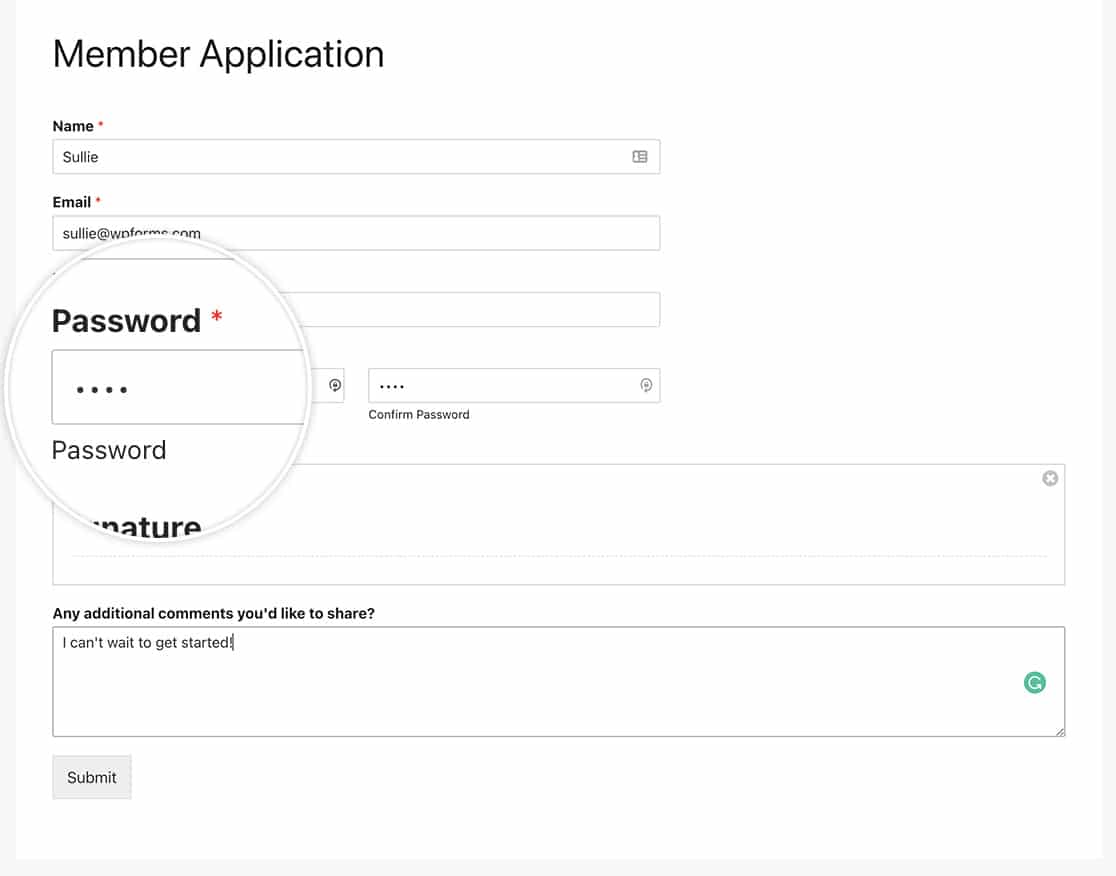Open the password manager icon beside Password field
The image size is (1116, 876).
click(x=334, y=385)
